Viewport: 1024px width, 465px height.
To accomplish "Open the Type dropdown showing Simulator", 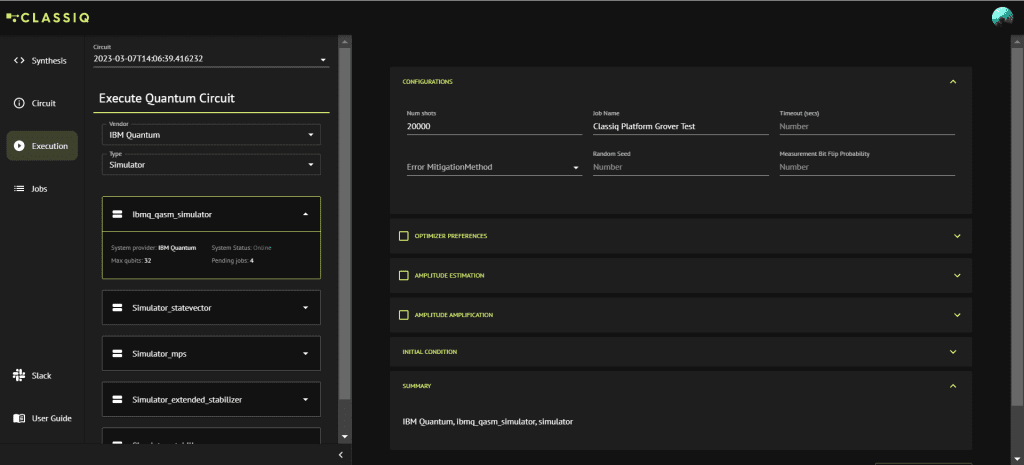I will (212, 164).
